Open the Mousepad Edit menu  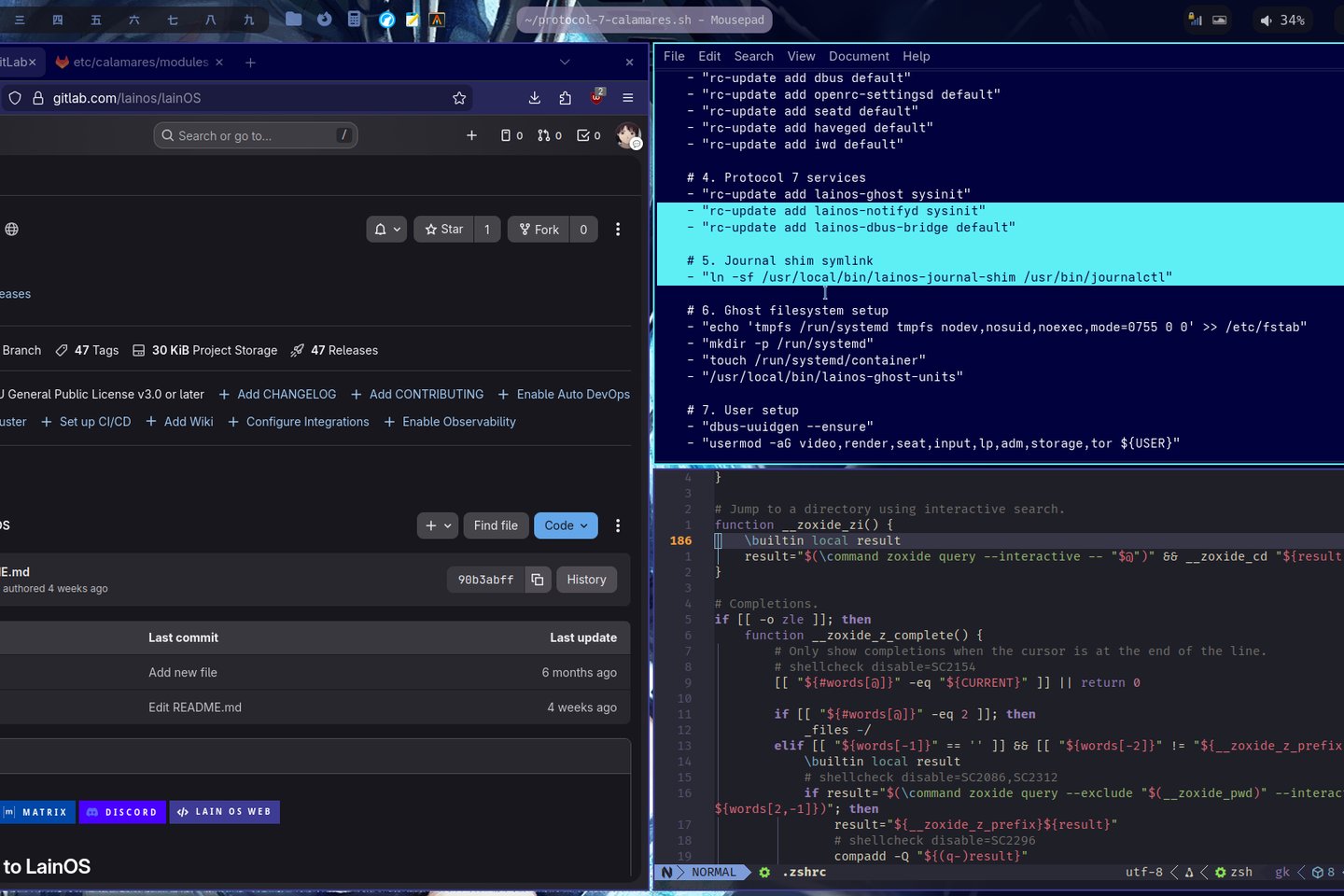[709, 56]
